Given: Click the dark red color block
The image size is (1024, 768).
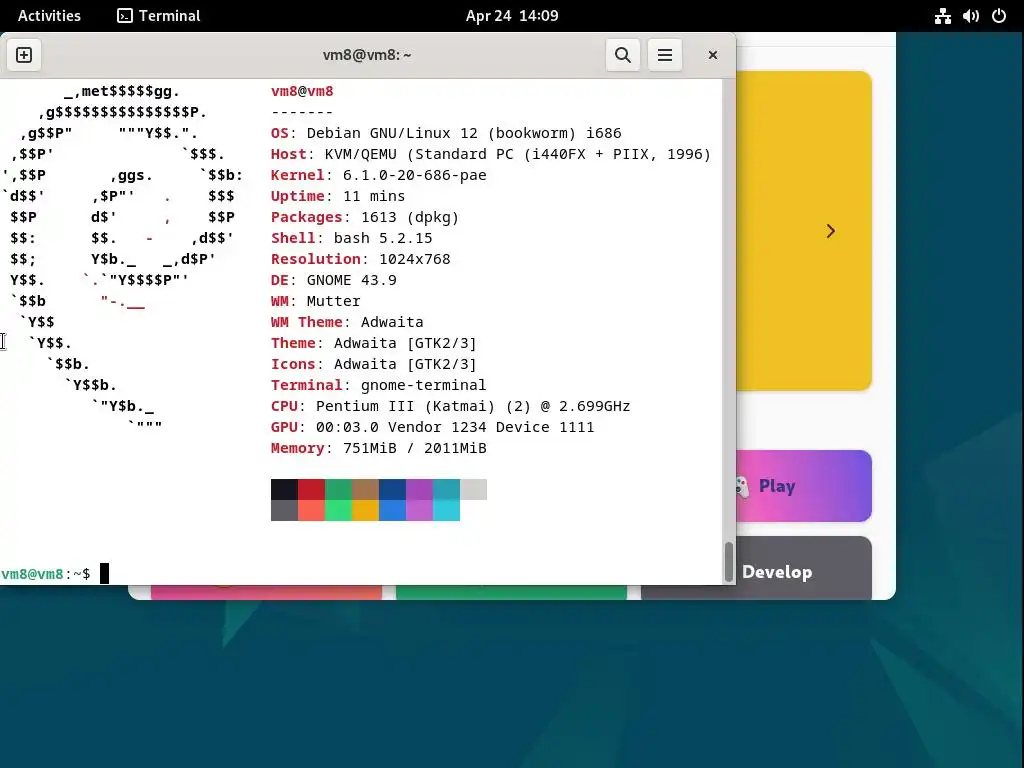Looking at the screenshot, I should click(312, 489).
